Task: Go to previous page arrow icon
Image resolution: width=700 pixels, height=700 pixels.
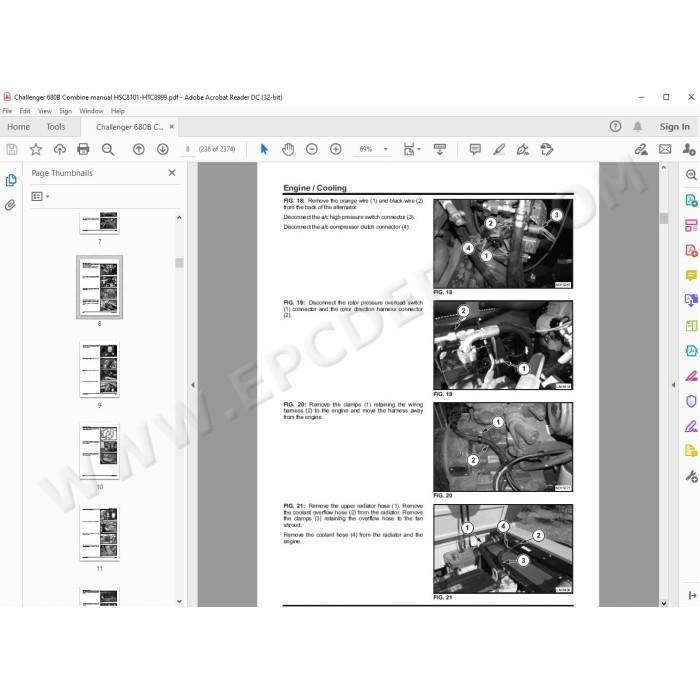Action: [x=139, y=149]
